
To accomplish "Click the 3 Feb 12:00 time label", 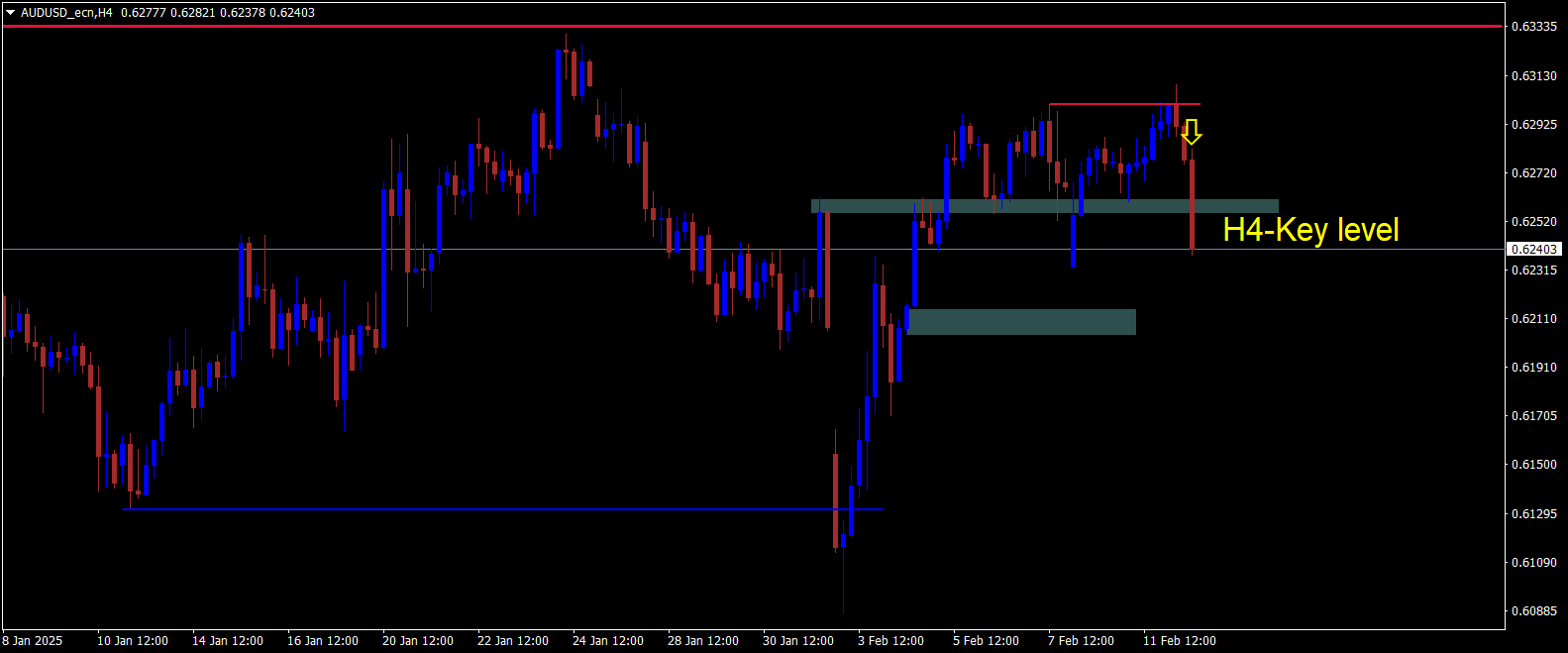I will pos(891,641).
